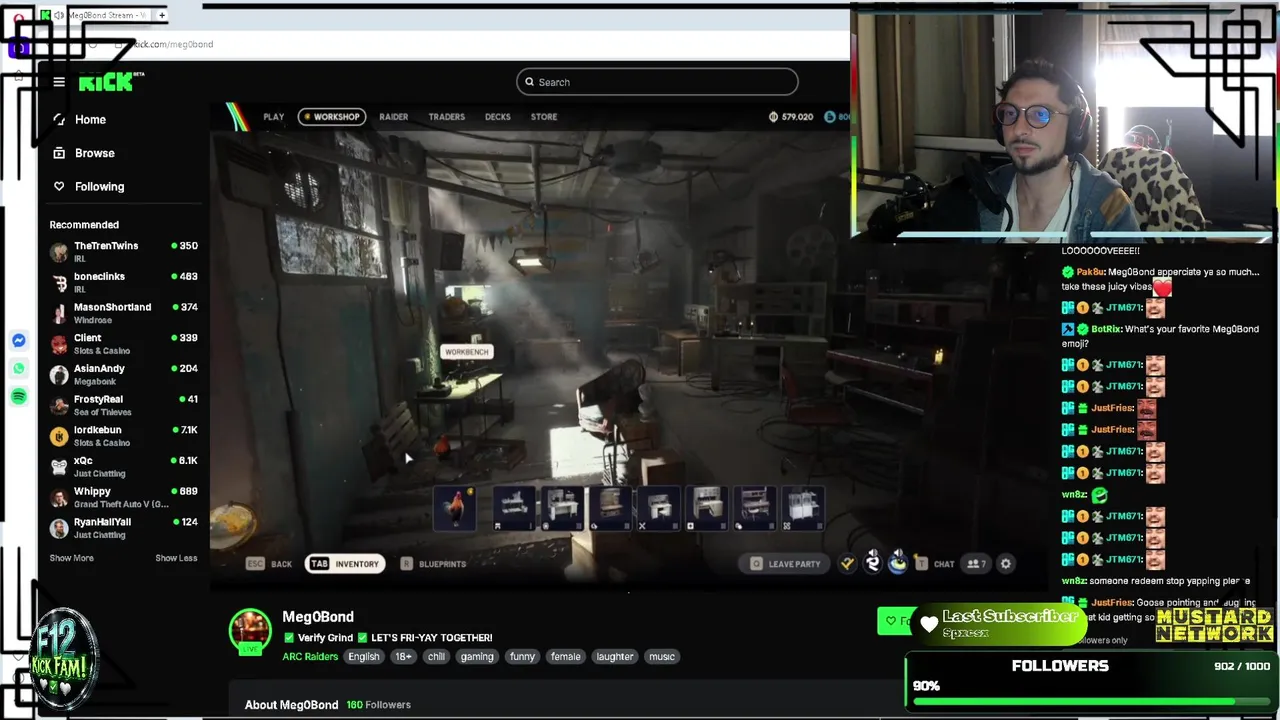Screen dimensions: 1280x720
Task: Open the TRADERS tab
Action: click(447, 117)
